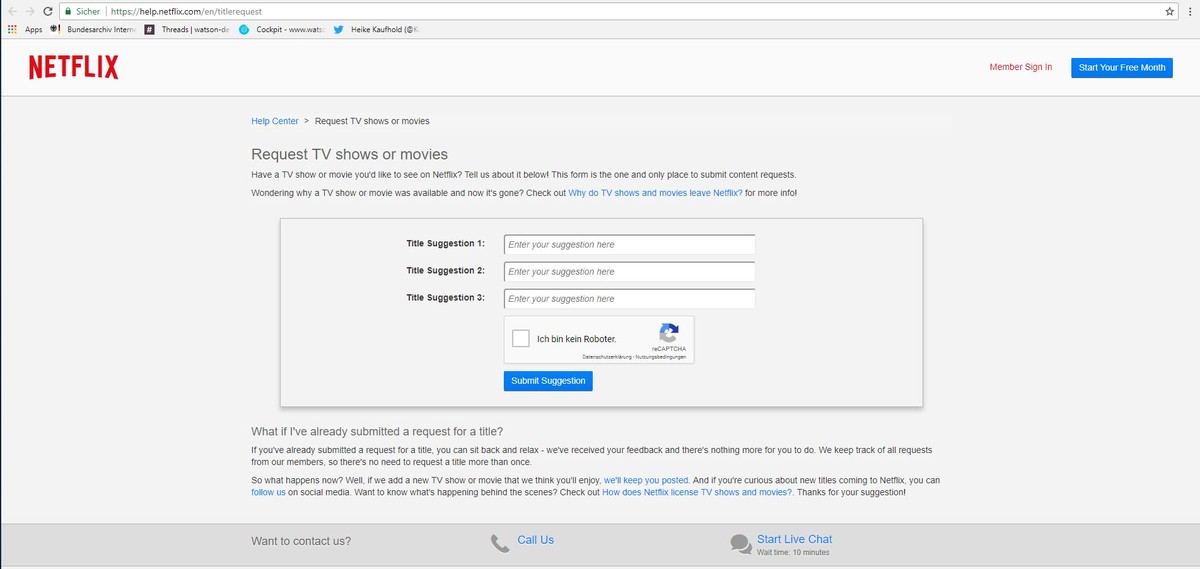Open Threads watson-de bookmark
The image size is (1200, 569).
187,30
